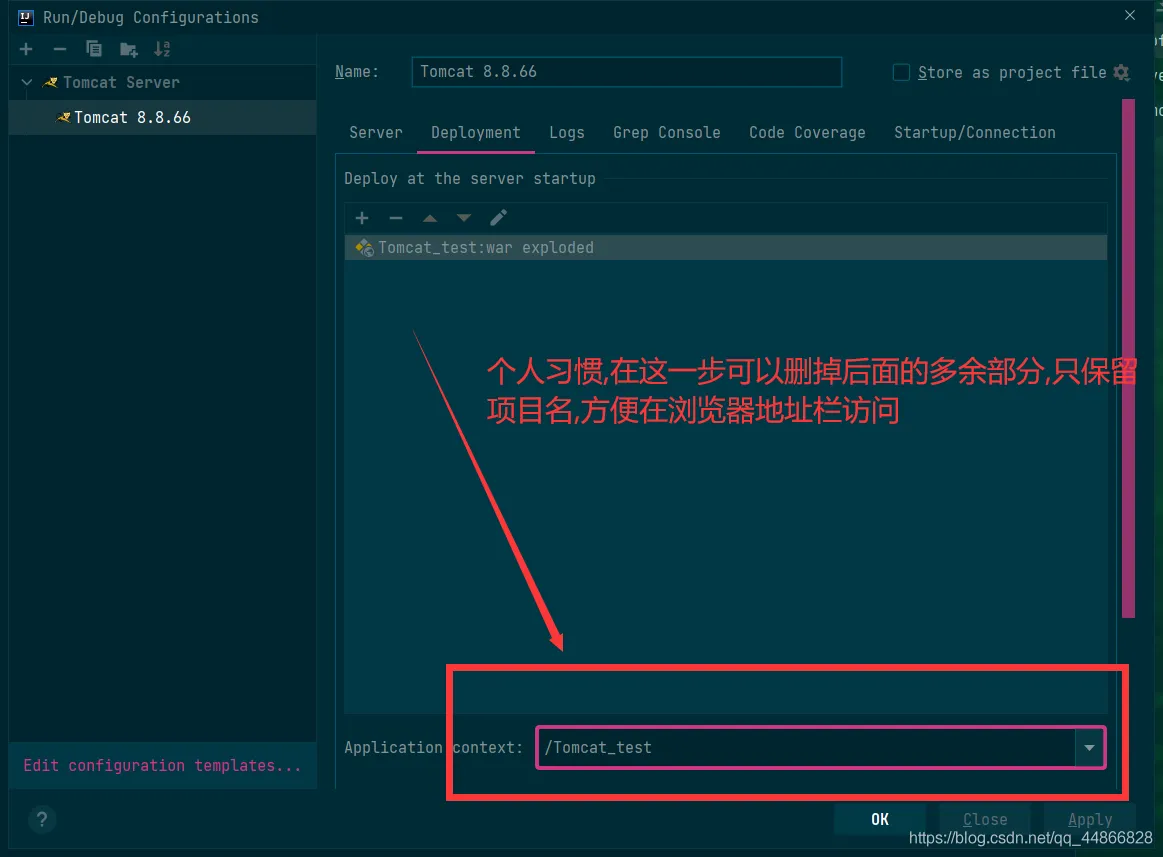Open the Startup/Connection tab
Viewport: 1163px width, 857px height.
[x=975, y=133]
